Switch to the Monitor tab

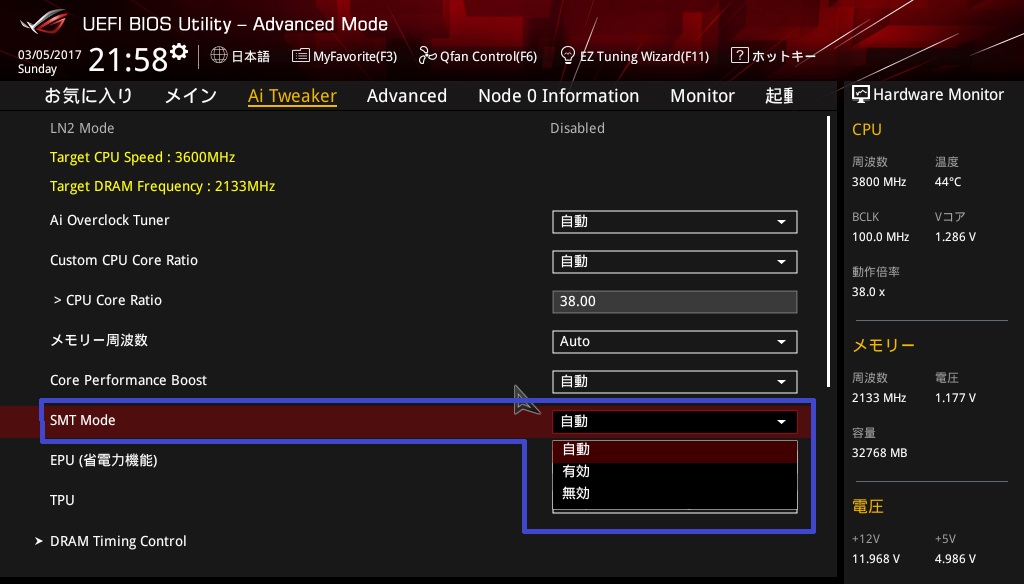coord(702,96)
